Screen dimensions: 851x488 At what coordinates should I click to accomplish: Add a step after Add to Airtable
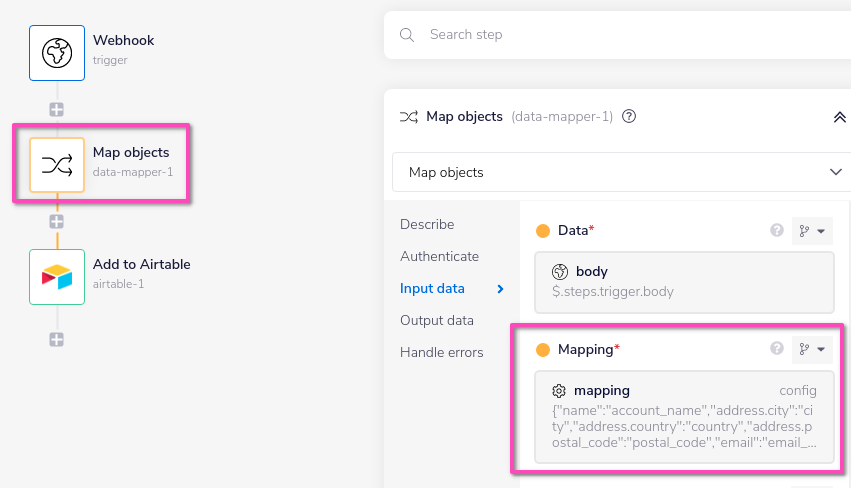click(x=57, y=339)
